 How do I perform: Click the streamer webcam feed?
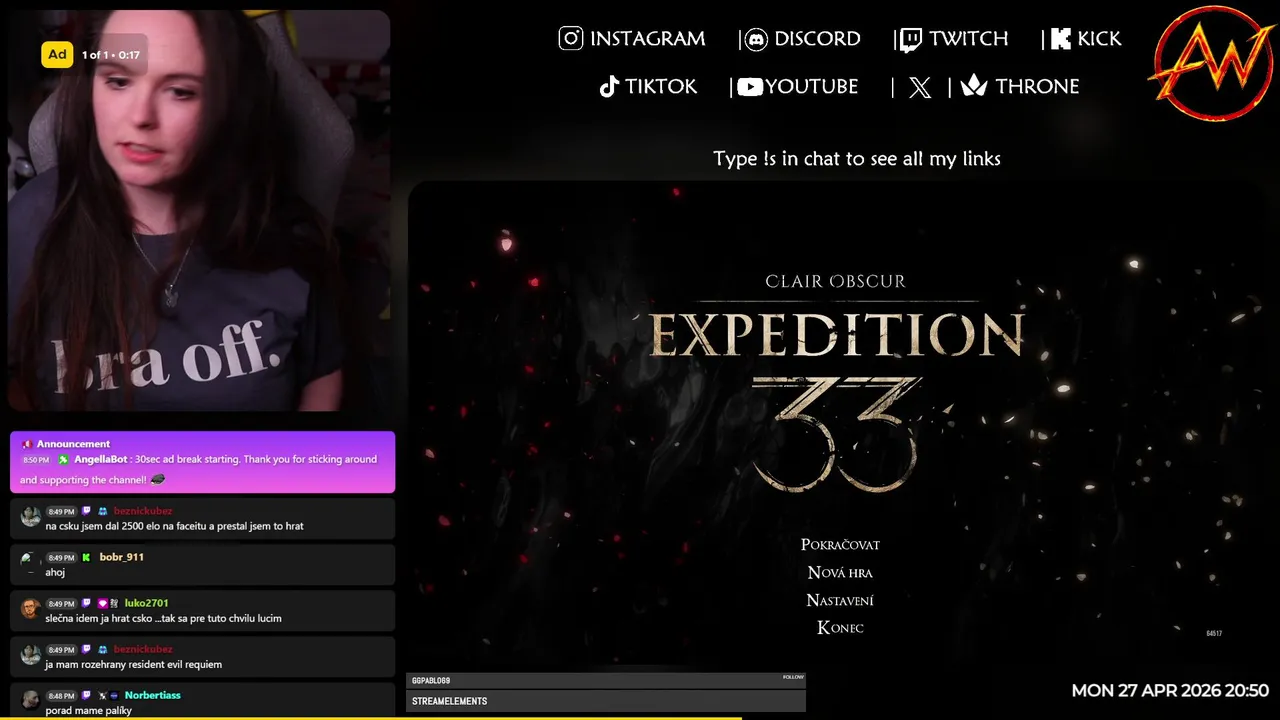[x=200, y=211]
